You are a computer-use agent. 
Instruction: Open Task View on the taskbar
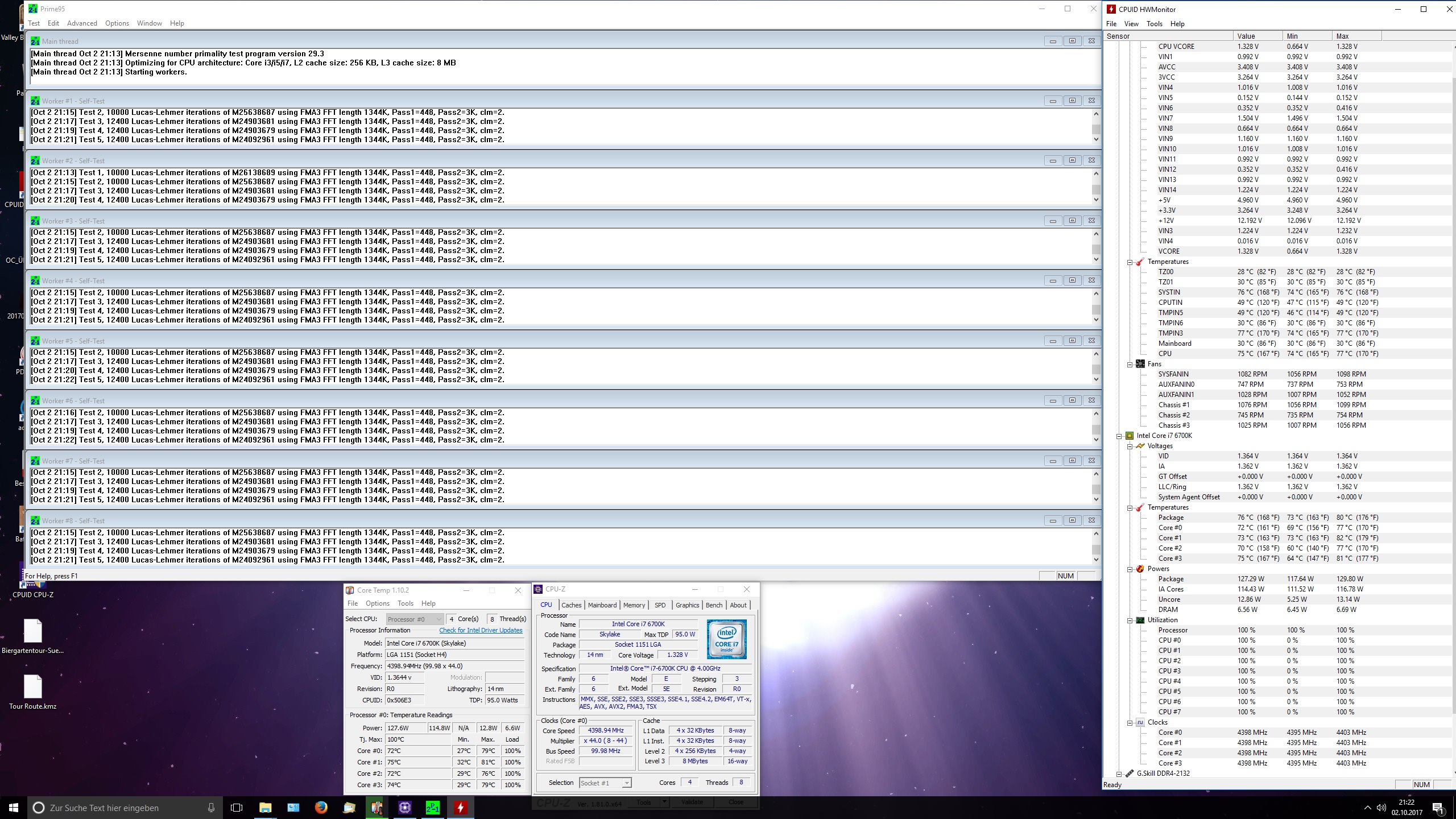[237, 807]
